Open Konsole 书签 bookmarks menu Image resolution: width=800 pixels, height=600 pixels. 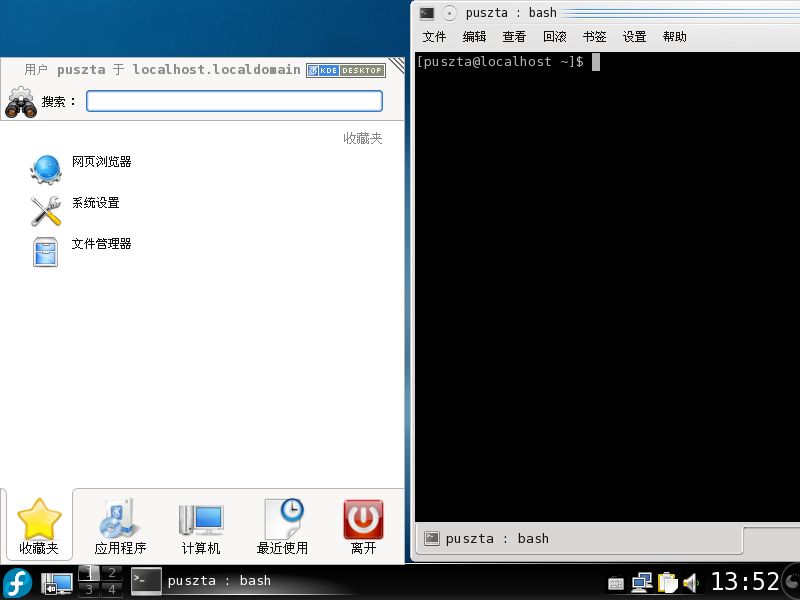tap(594, 37)
